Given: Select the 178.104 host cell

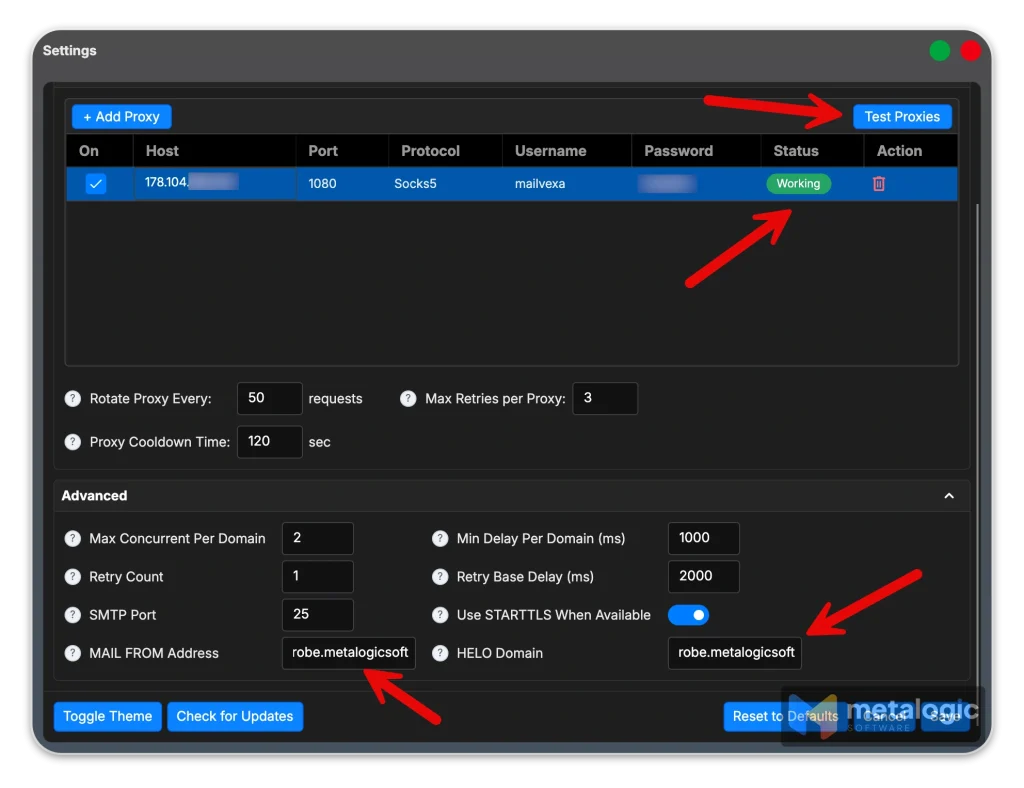Looking at the screenshot, I should (215, 183).
